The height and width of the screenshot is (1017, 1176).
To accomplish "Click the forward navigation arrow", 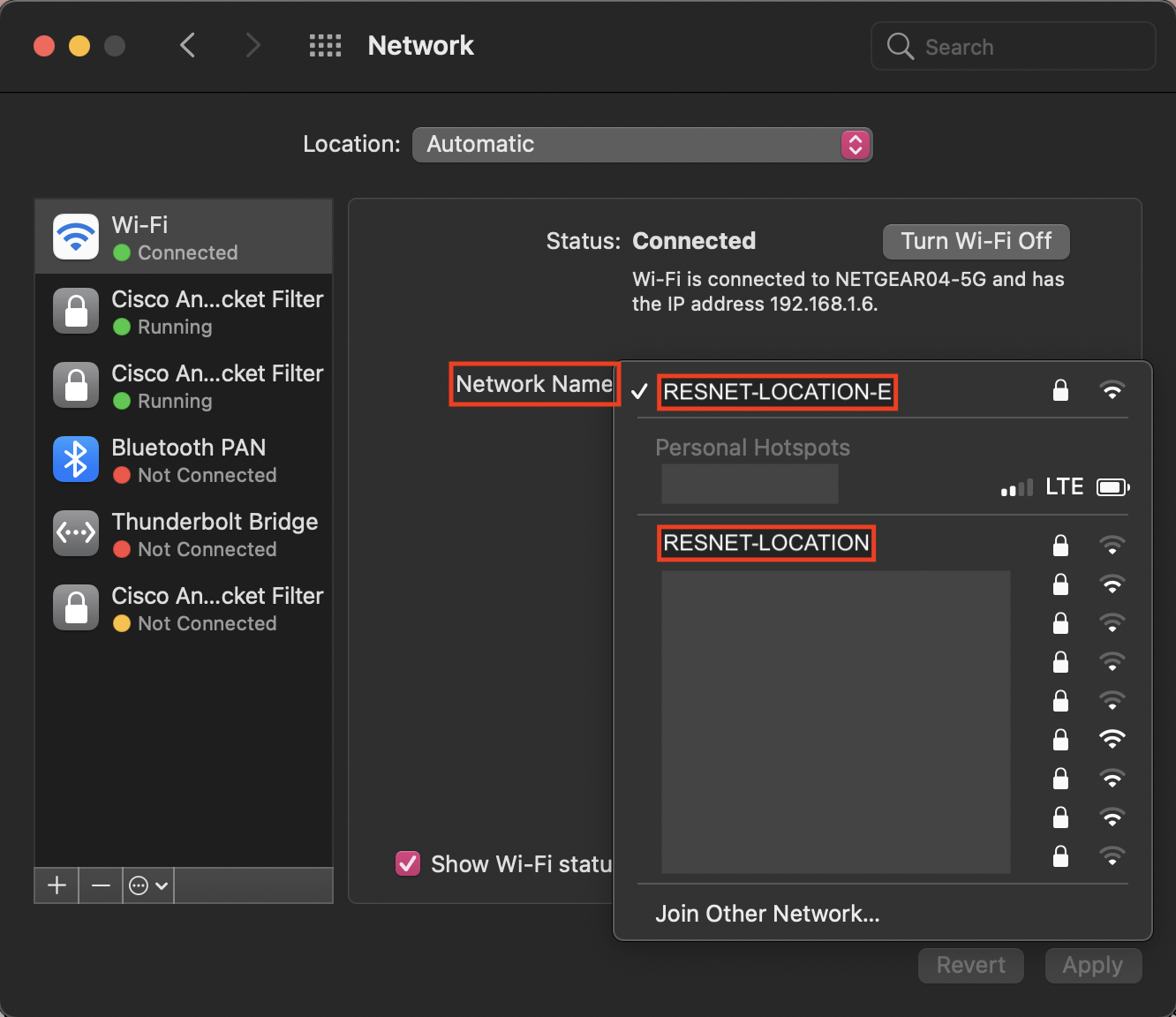I will click(253, 45).
